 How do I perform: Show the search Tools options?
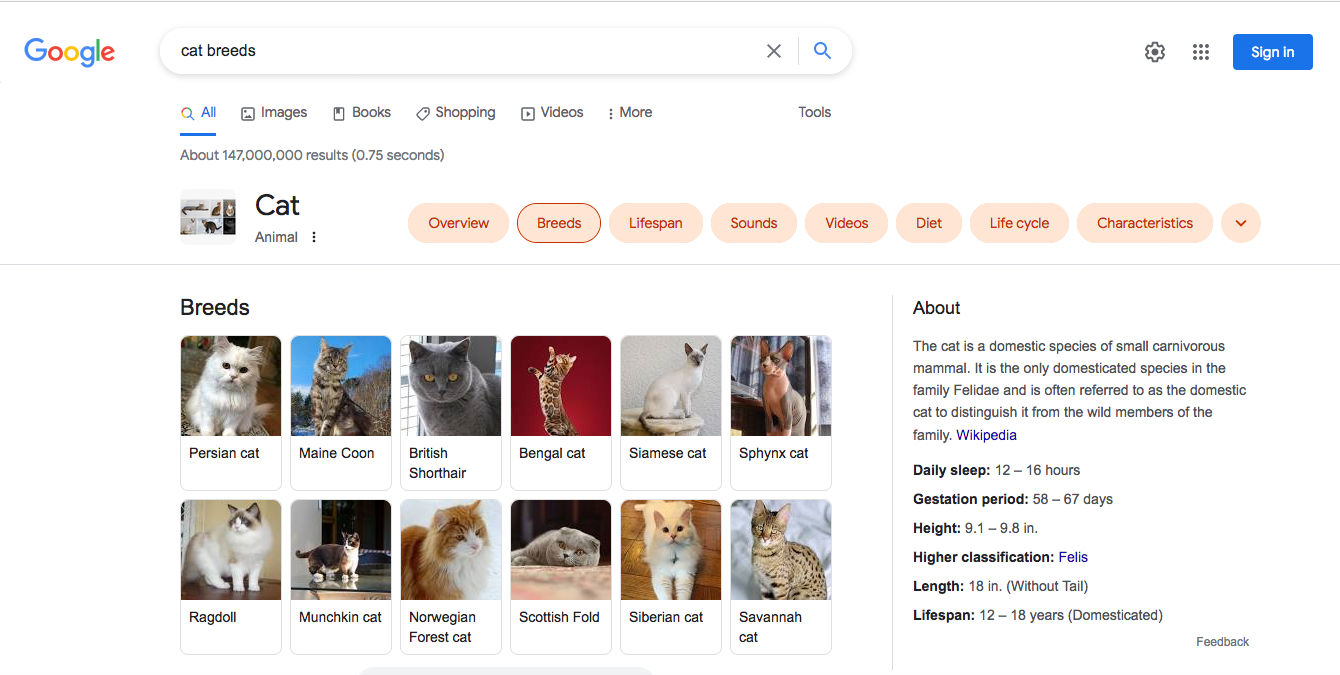[814, 112]
